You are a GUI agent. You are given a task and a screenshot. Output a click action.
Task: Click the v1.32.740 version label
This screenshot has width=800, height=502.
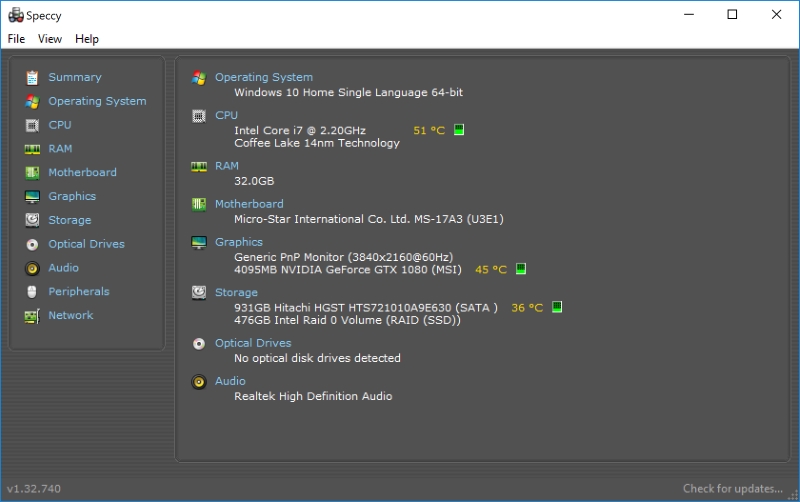click(x=34, y=489)
